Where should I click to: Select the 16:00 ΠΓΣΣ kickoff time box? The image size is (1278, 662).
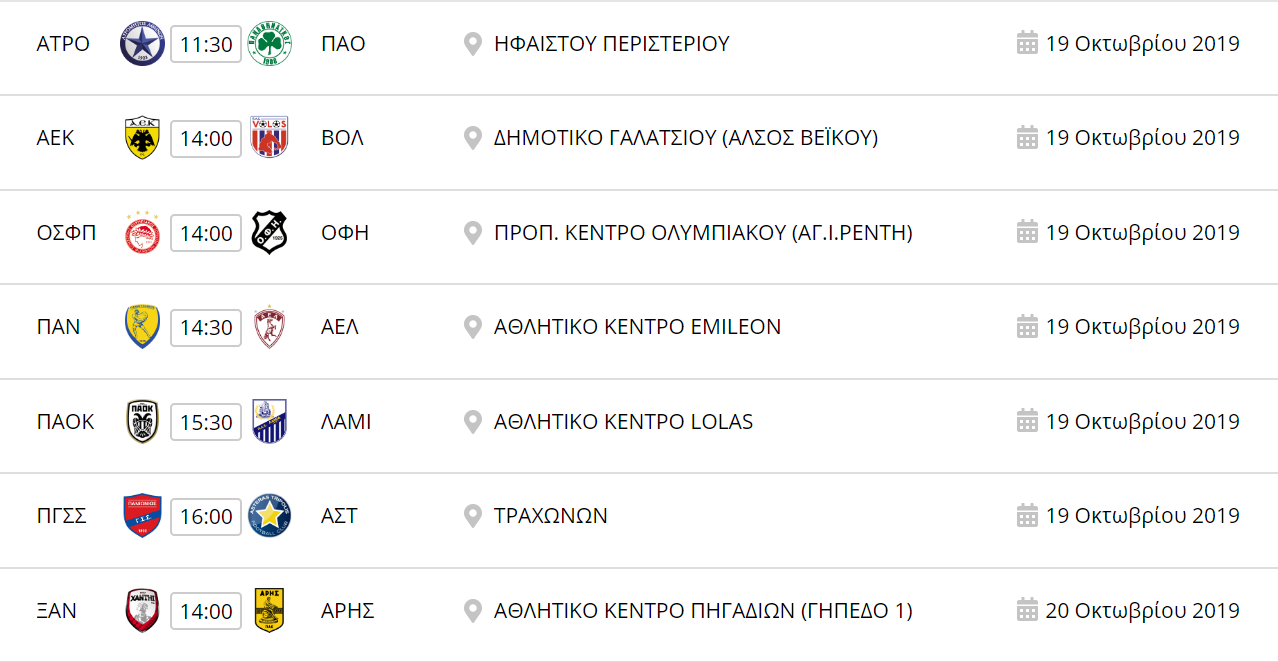click(206, 516)
